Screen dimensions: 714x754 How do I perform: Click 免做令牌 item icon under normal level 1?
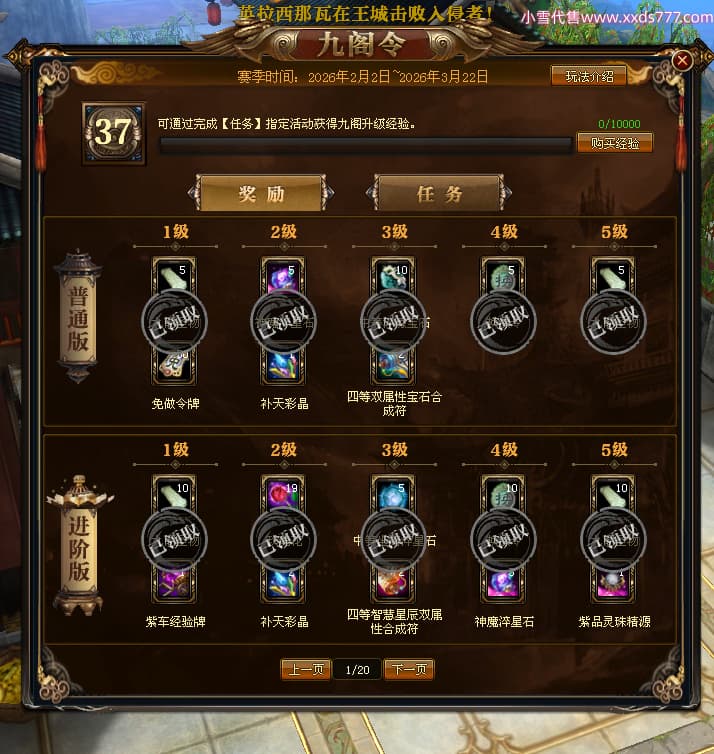point(174,367)
